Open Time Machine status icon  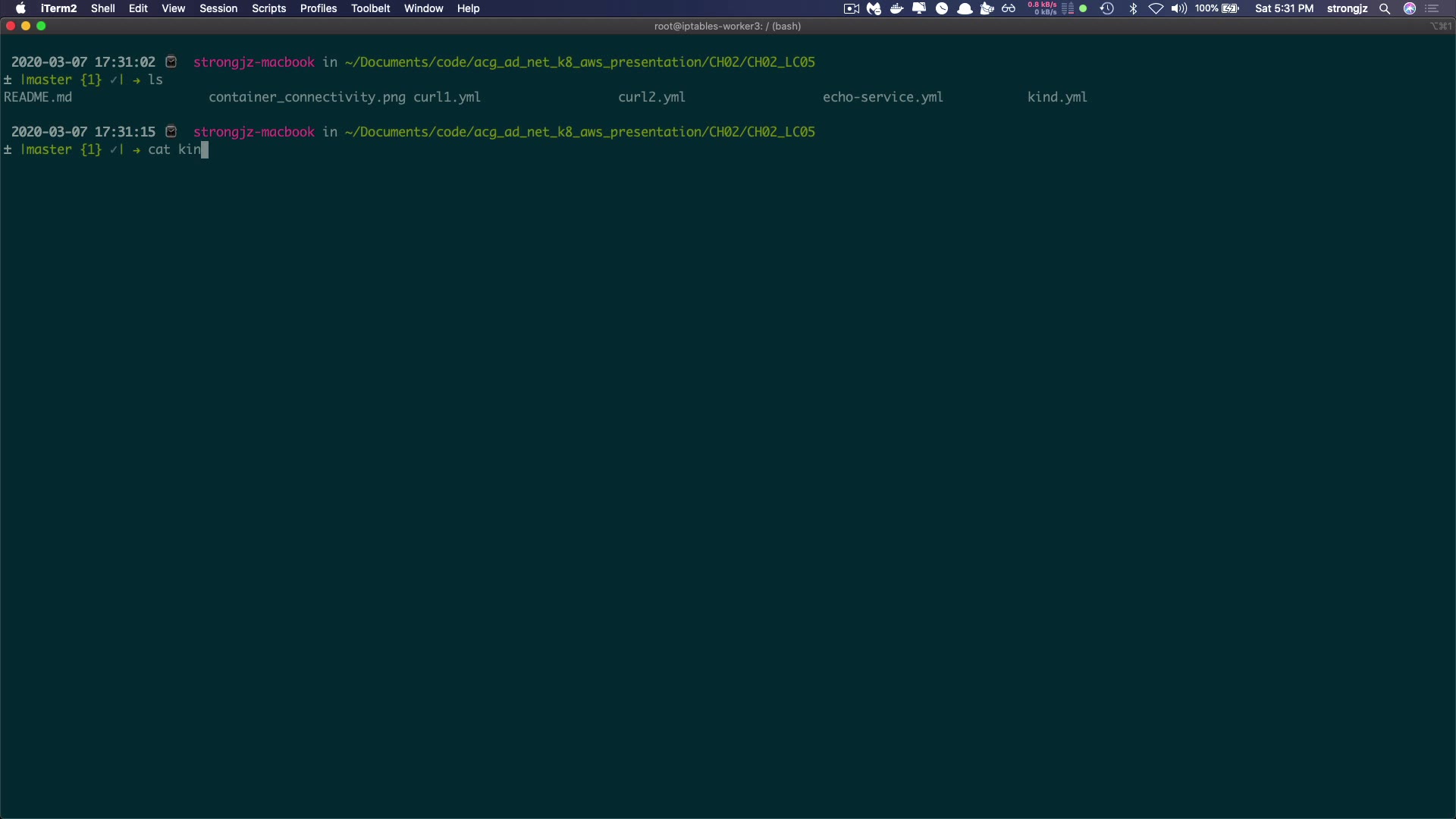pyautogui.click(x=1107, y=8)
